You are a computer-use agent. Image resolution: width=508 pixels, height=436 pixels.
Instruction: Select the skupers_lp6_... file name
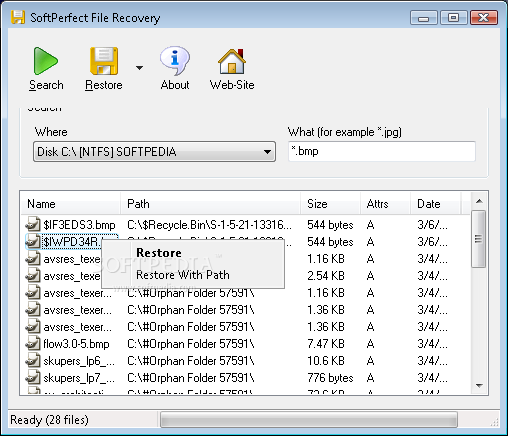[x=79, y=361]
